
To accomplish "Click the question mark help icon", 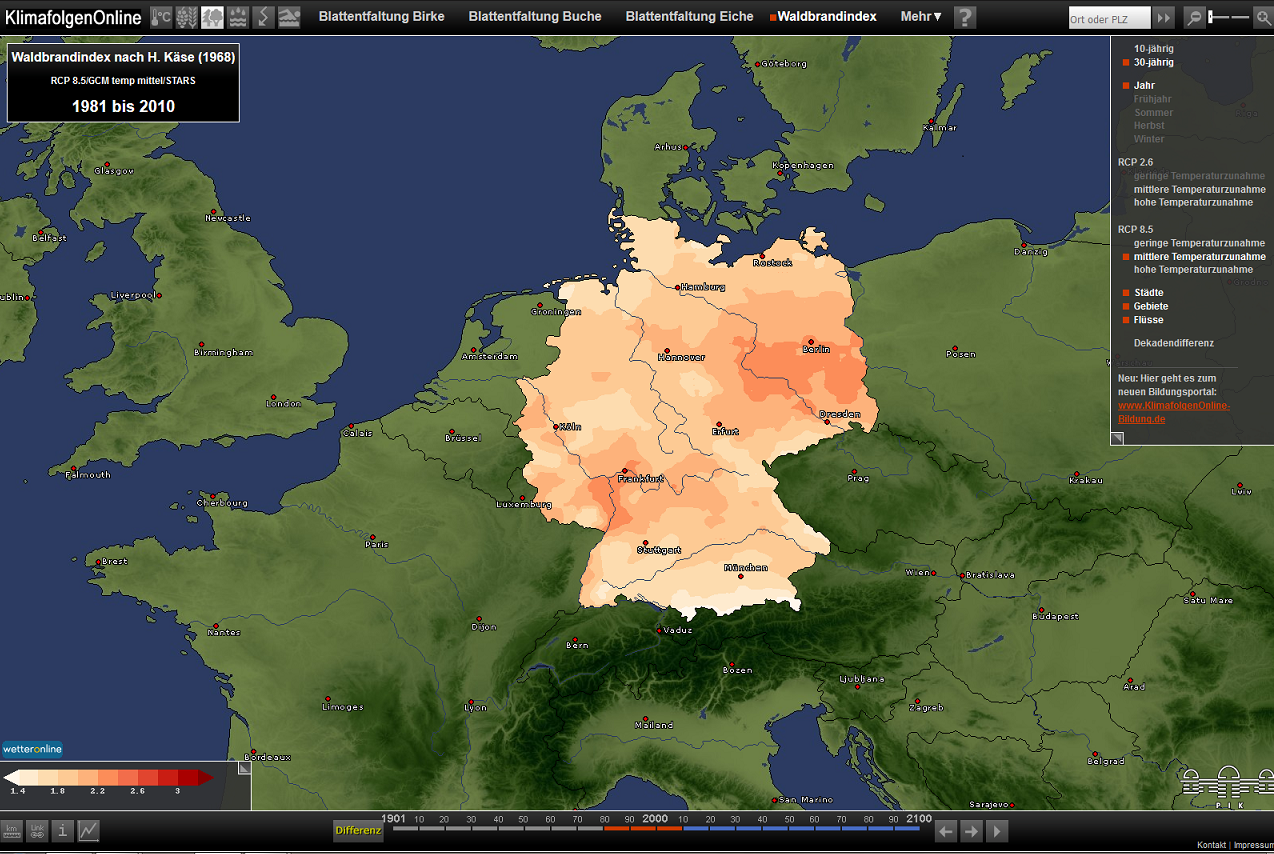I will [x=964, y=17].
